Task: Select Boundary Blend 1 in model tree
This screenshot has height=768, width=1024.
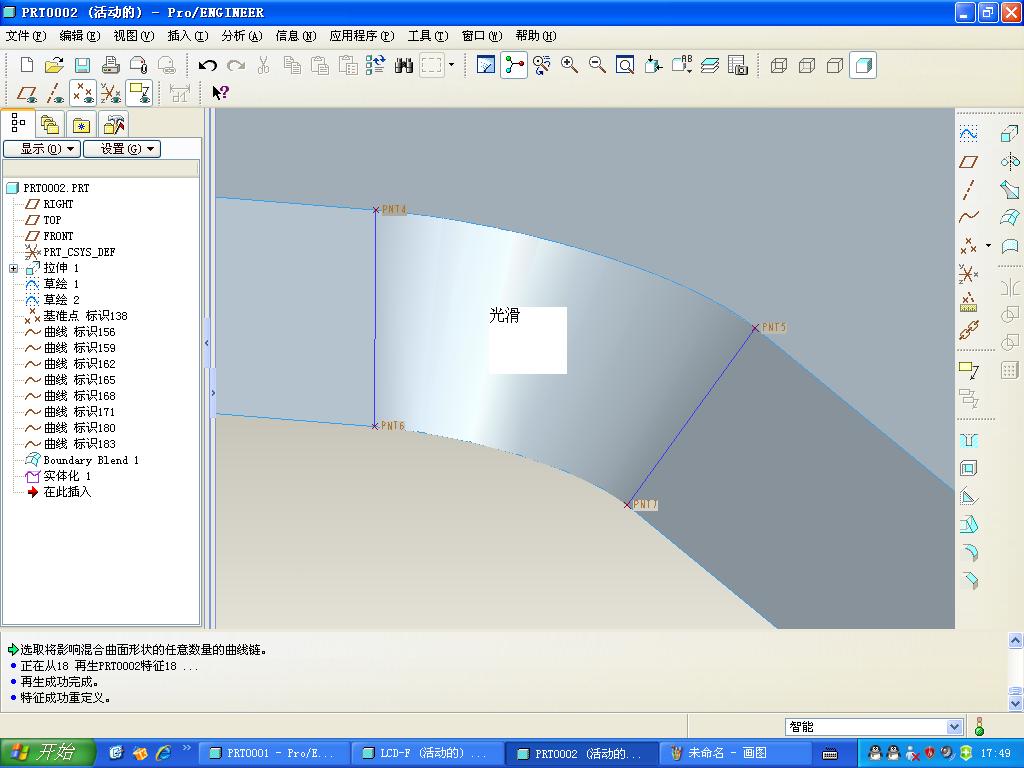Action: [82, 460]
